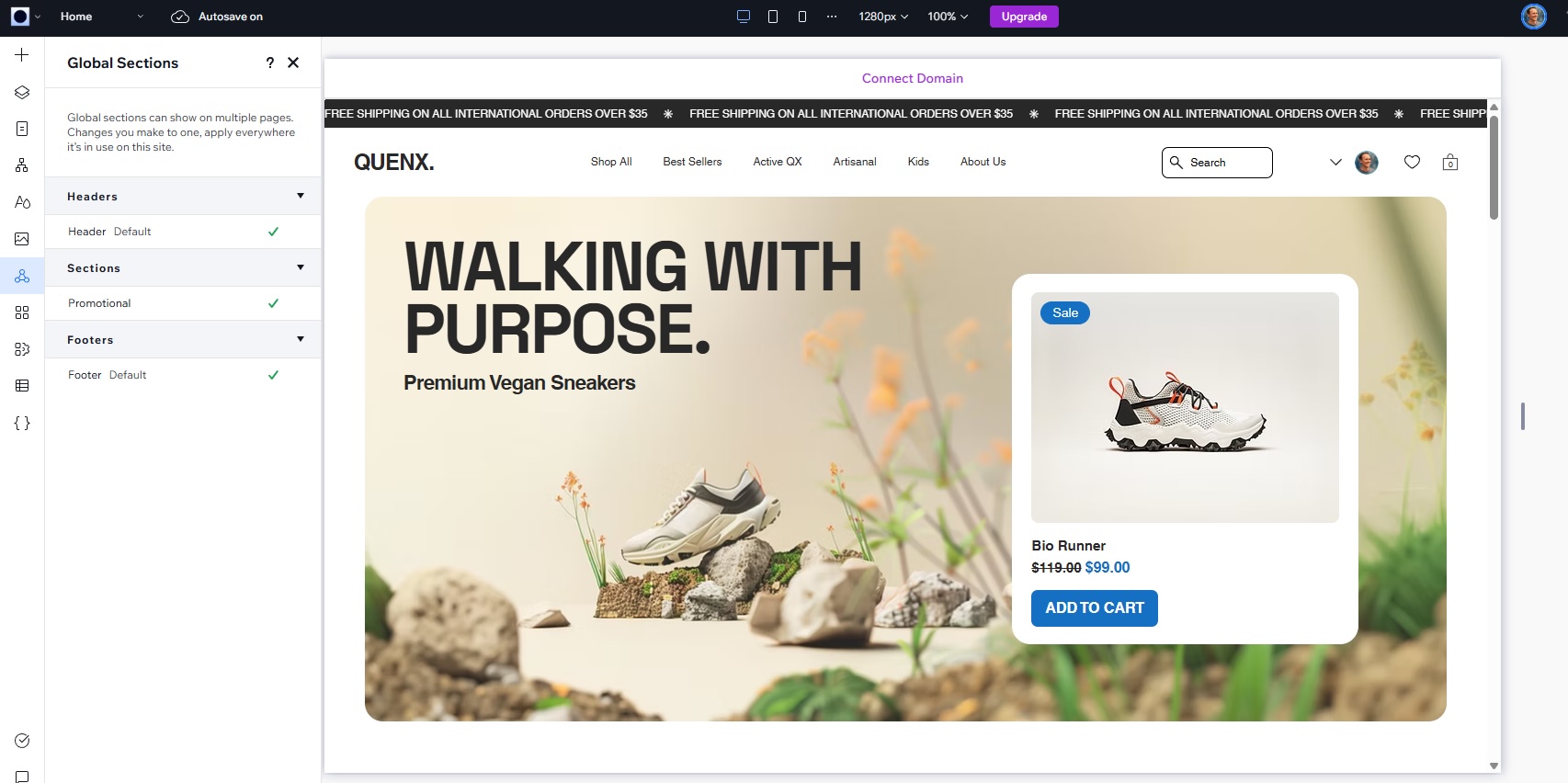
Task: Open the CMS table icon in sidebar
Action: pos(22,386)
